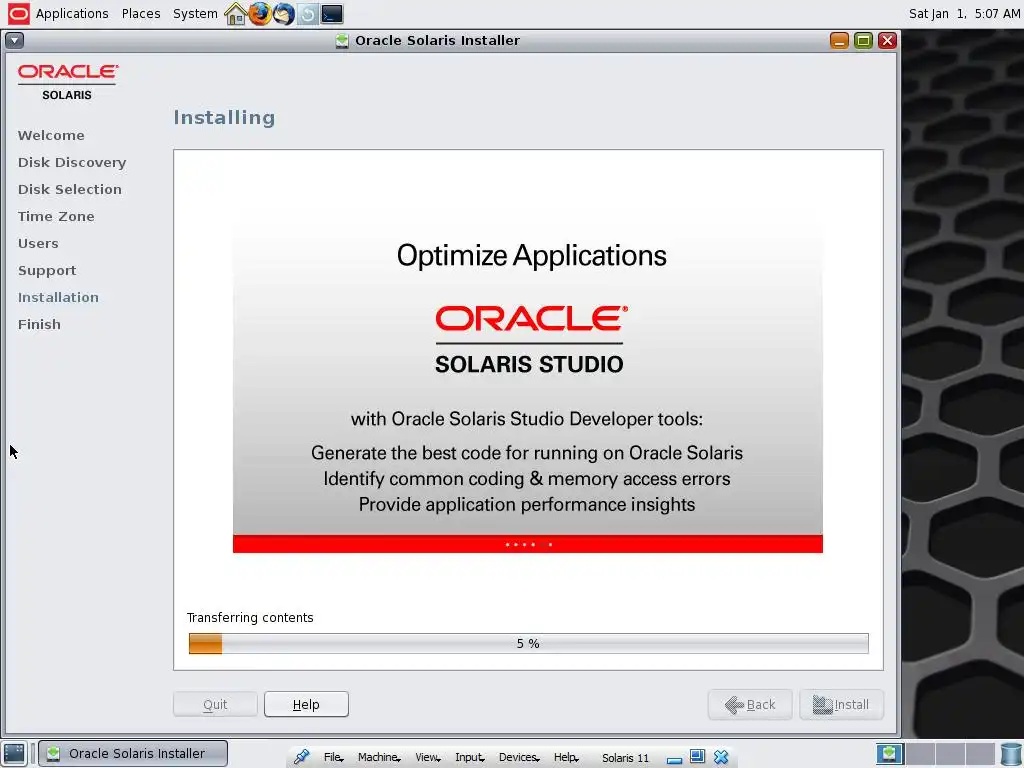This screenshot has width=1024, height=768.
Task: Open the Update Manager refresh icon
Action: click(x=307, y=14)
